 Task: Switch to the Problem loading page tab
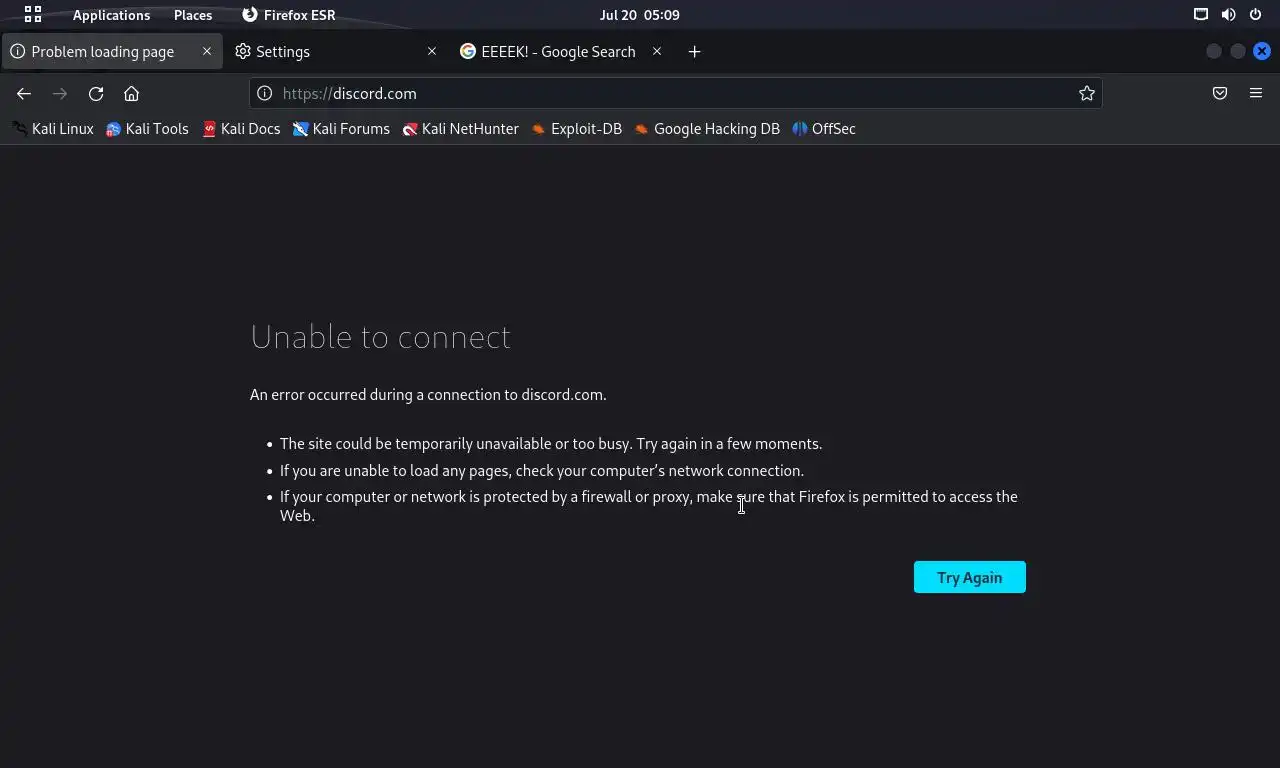[x=111, y=51]
